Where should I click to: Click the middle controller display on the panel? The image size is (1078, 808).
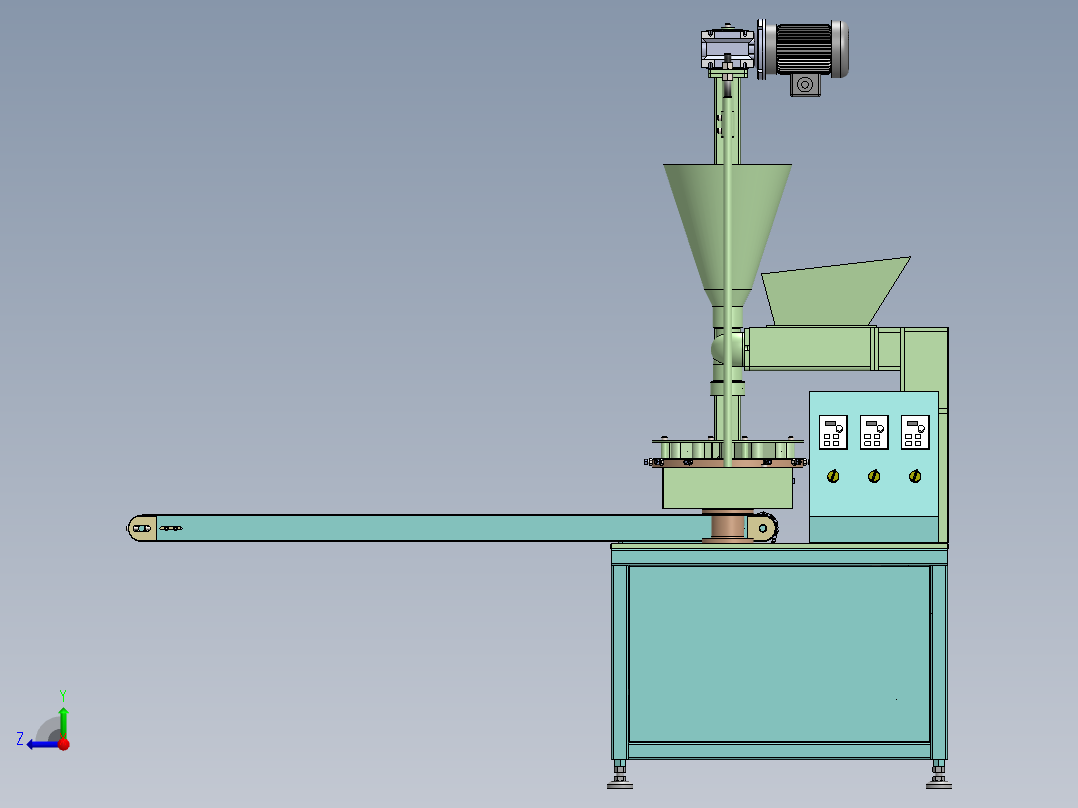point(874,433)
